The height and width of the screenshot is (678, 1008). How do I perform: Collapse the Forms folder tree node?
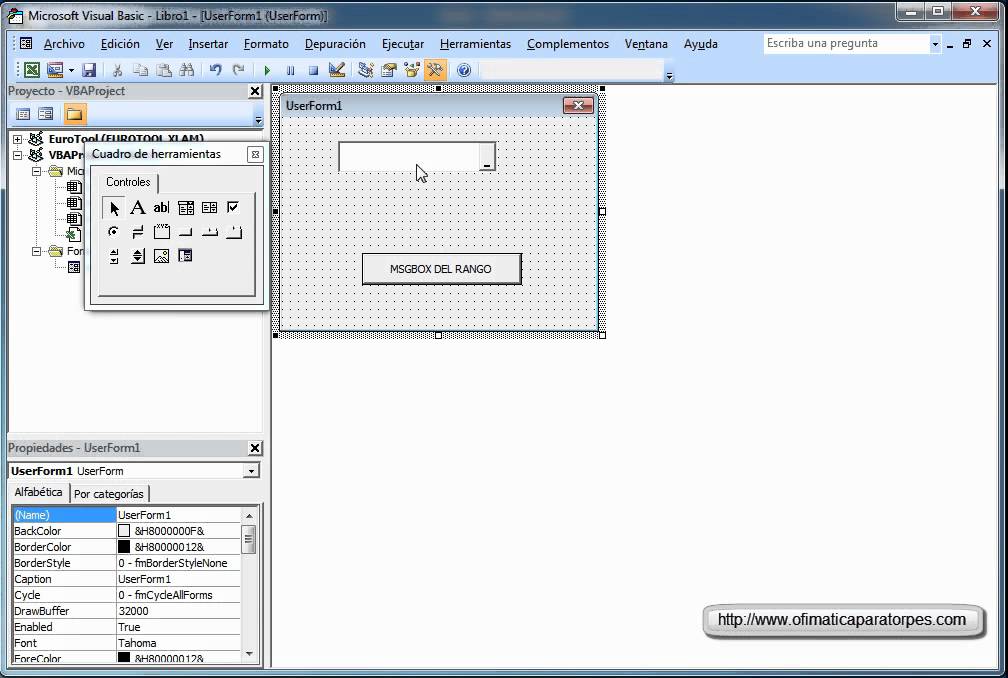[37, 251]
